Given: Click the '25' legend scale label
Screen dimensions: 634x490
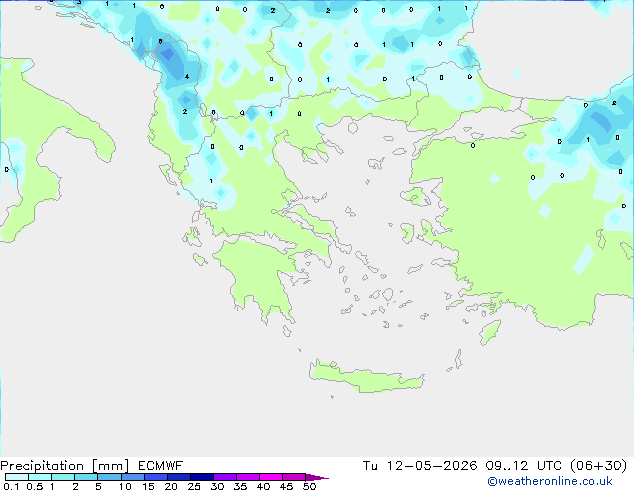Looking at the screenshot, I should click(x=194, y=486).
